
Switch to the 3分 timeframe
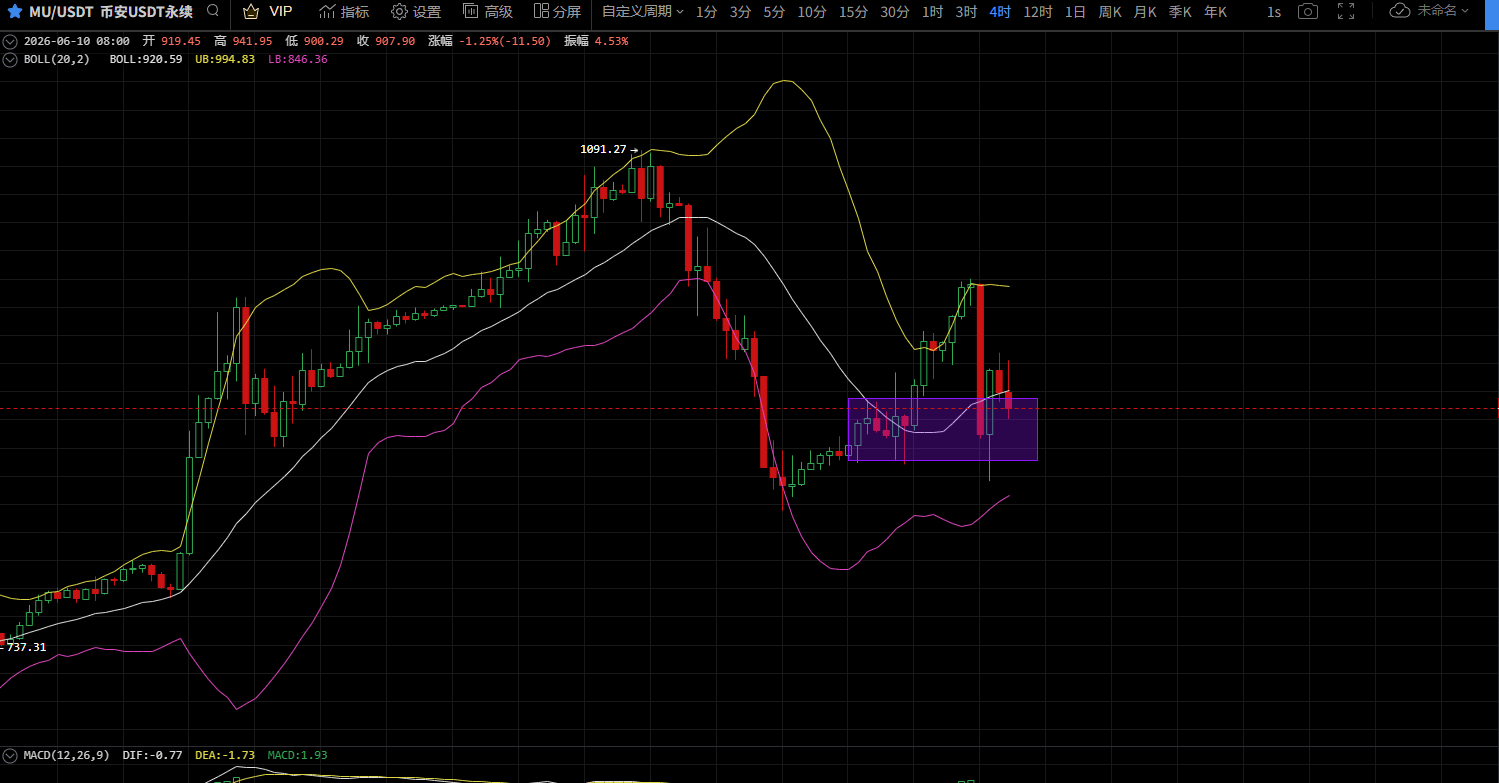tap(740, 11)
